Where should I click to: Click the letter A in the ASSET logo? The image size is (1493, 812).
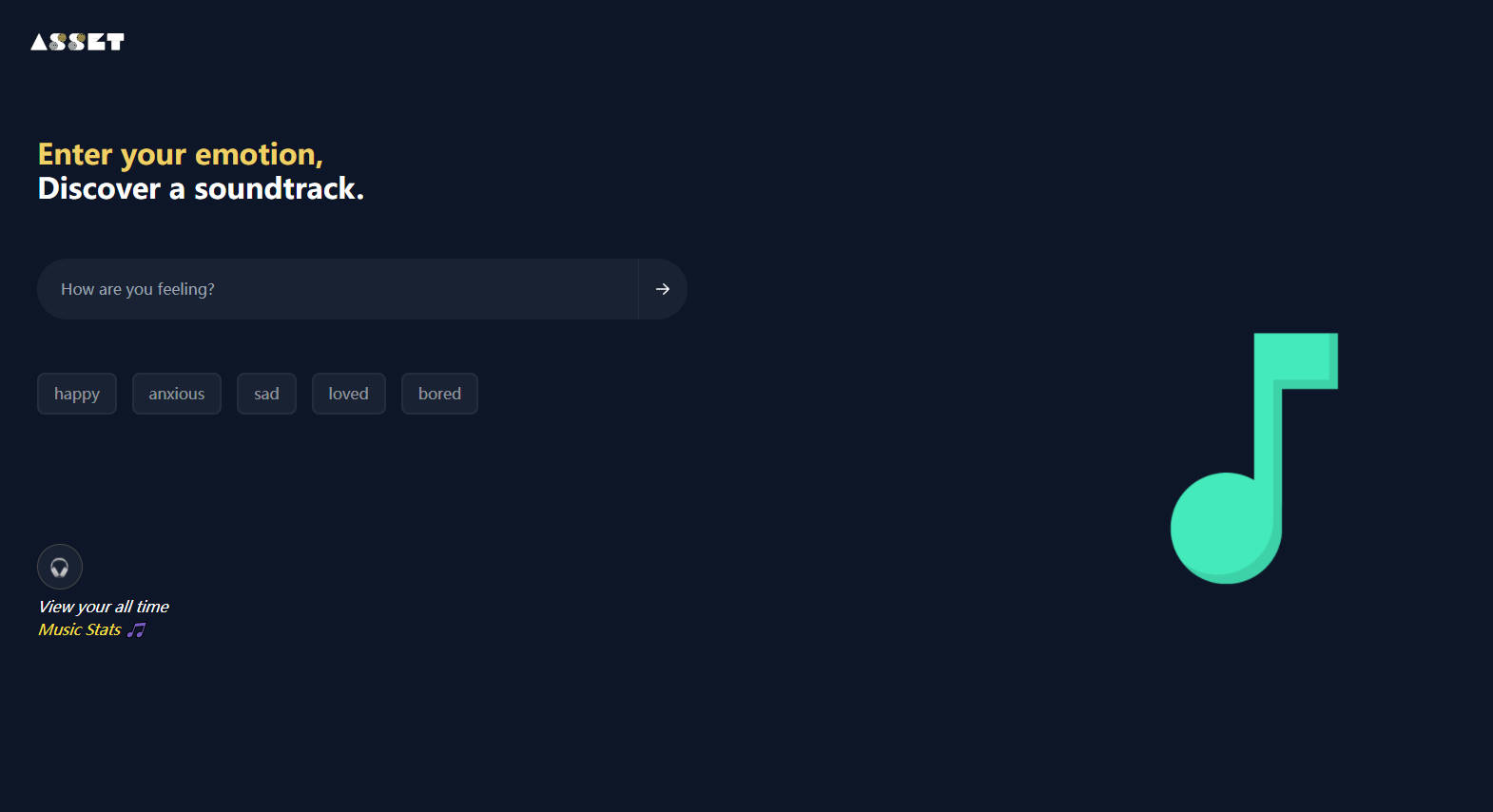pyautogui.click(x=38, y=42)
